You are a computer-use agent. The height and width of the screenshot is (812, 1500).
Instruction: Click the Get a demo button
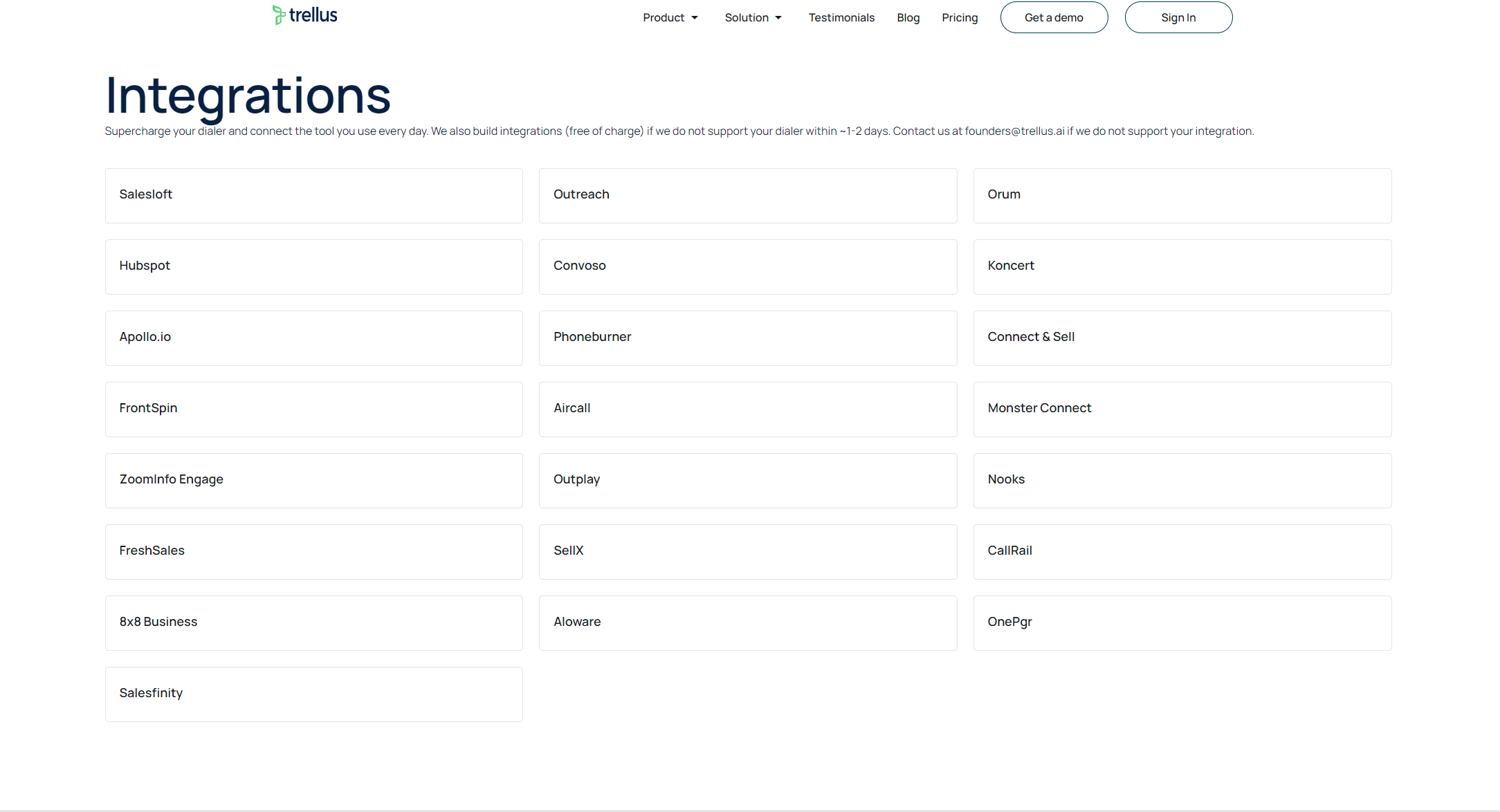1054,17
